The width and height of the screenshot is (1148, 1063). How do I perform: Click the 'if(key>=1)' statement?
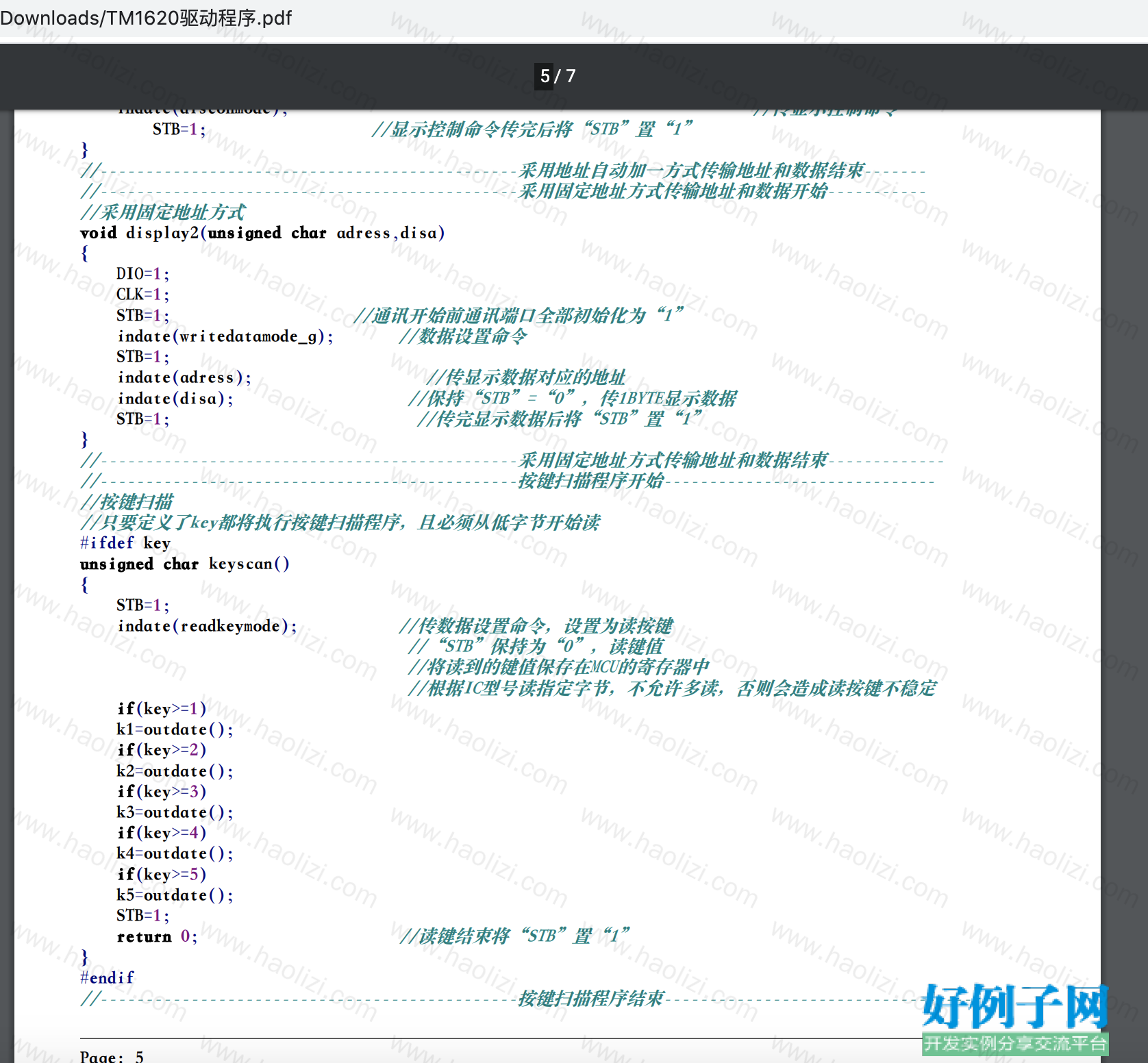tap(162, 708)
